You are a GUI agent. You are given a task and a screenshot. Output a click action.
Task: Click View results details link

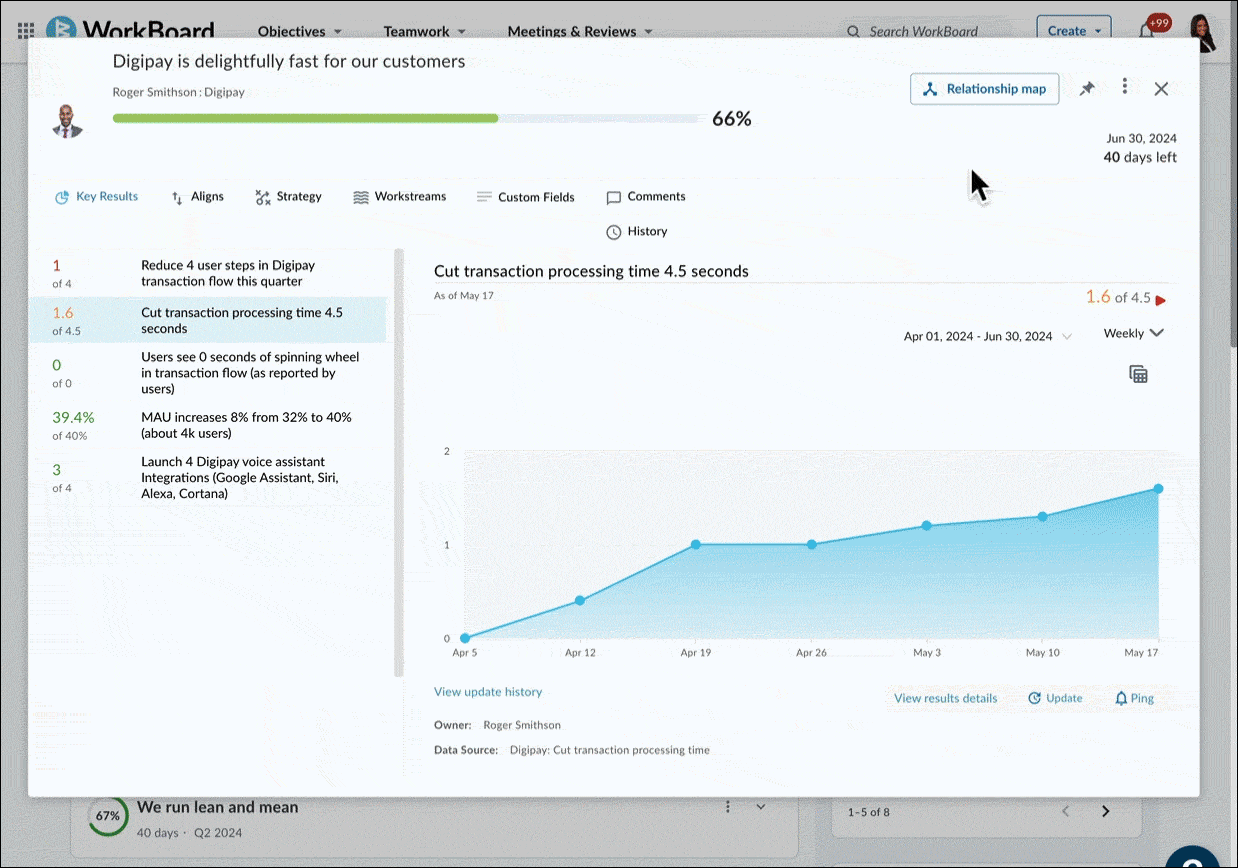[946, 698]
